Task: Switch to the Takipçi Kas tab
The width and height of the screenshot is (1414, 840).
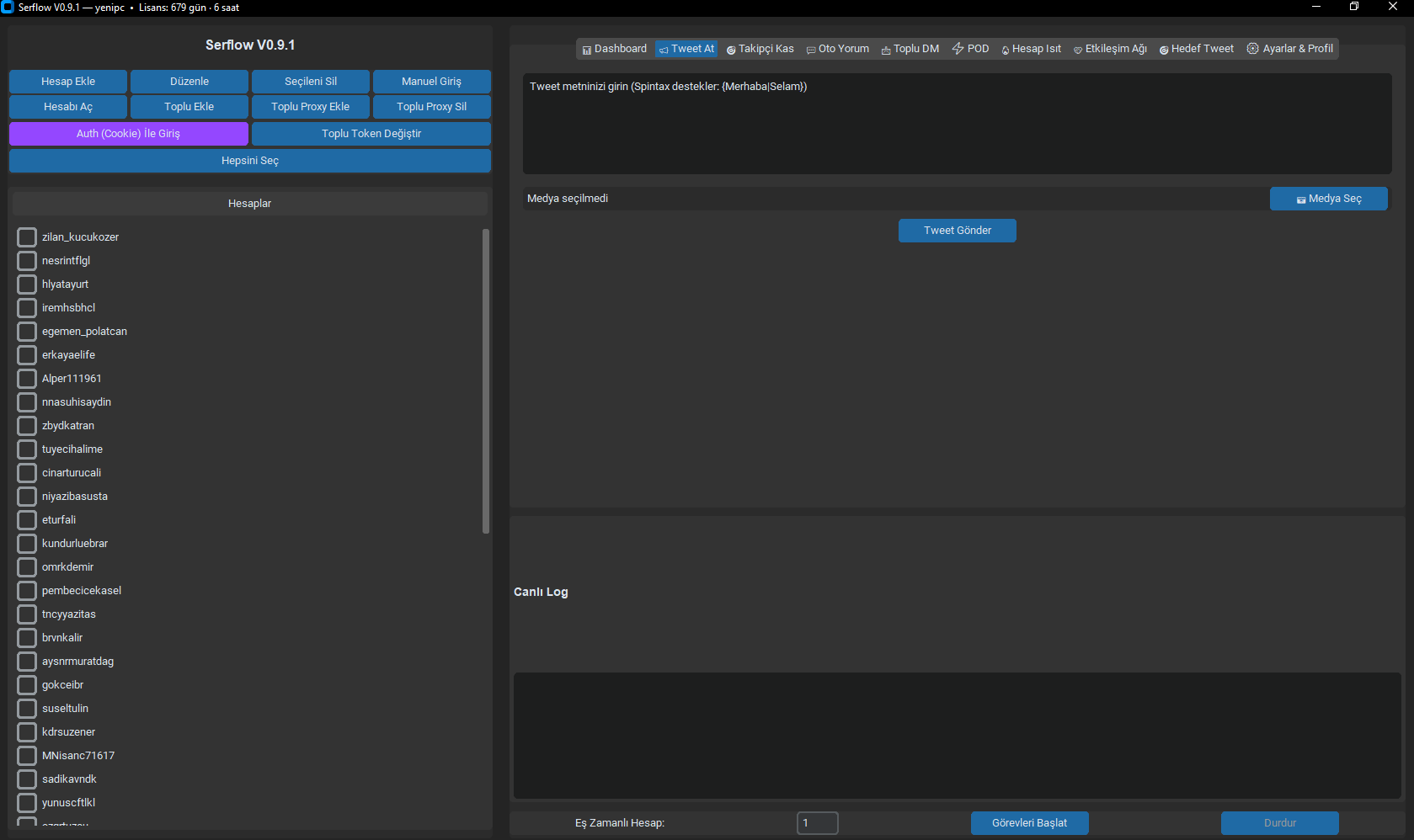Action: 760,49
